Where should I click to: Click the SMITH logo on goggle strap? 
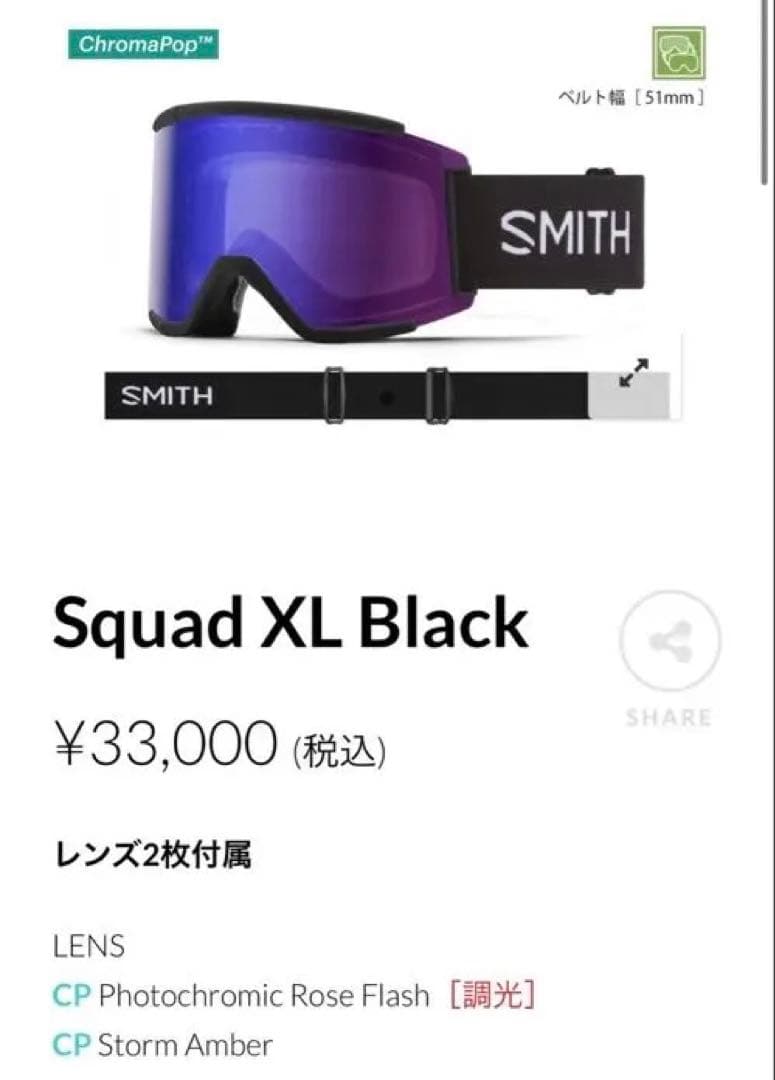point(565,232)
